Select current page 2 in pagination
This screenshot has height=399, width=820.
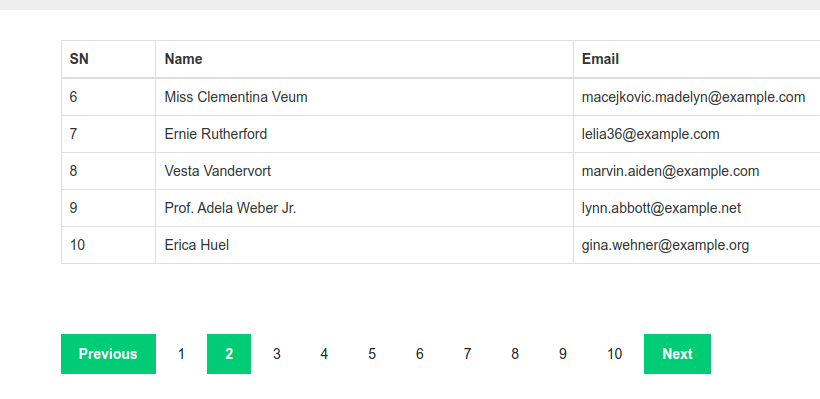(229, 354)
